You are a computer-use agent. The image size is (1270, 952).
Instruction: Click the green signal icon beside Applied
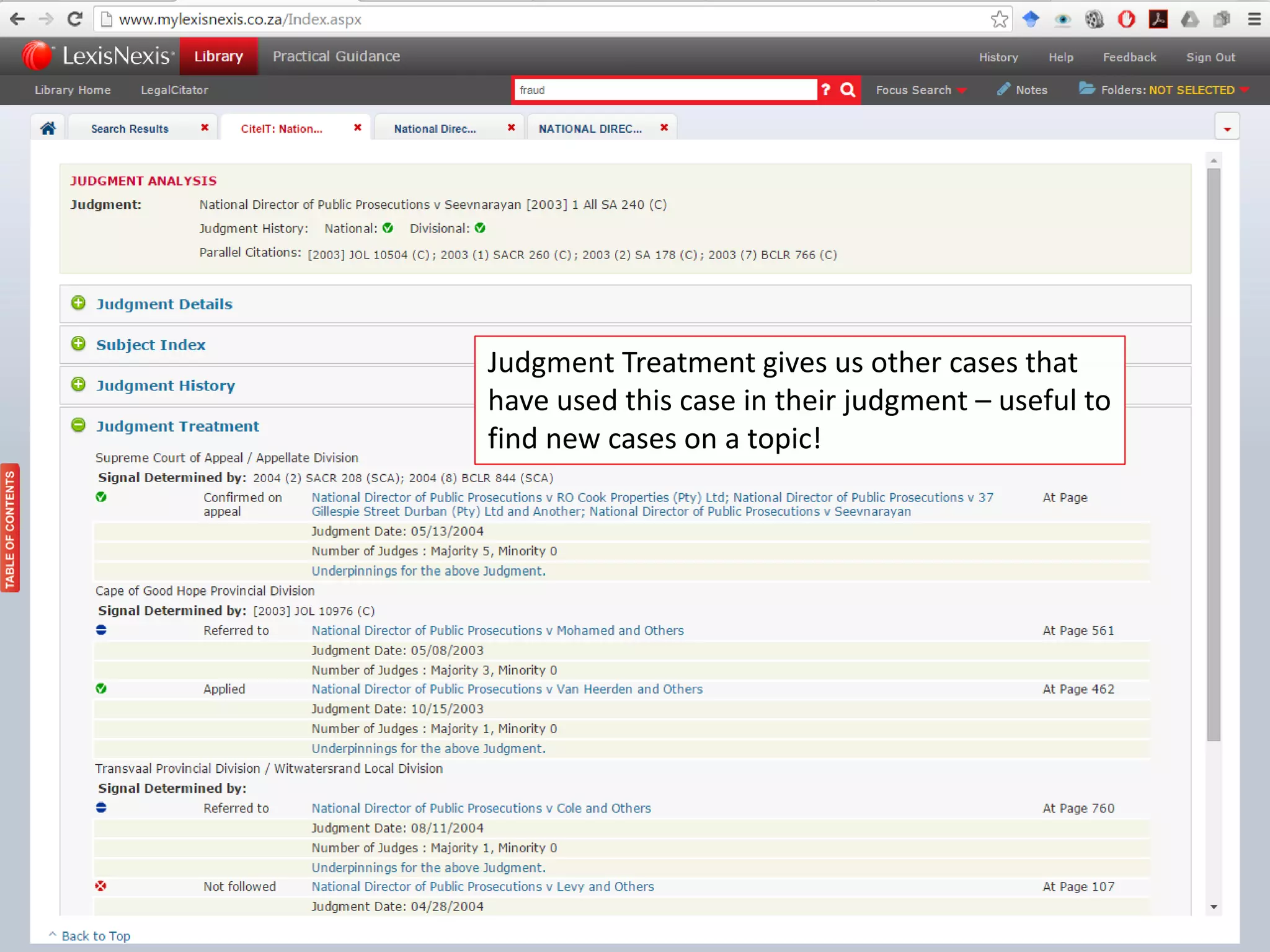pos(101,689)
